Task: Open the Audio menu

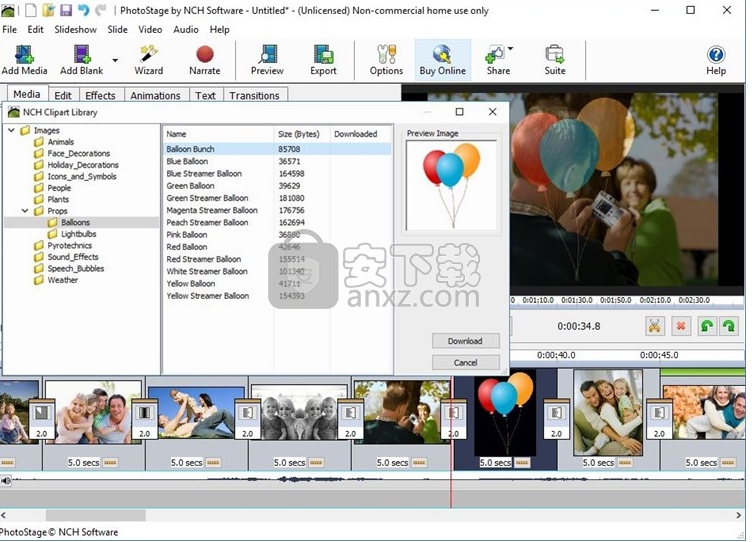Action: (x=186, y=30)
